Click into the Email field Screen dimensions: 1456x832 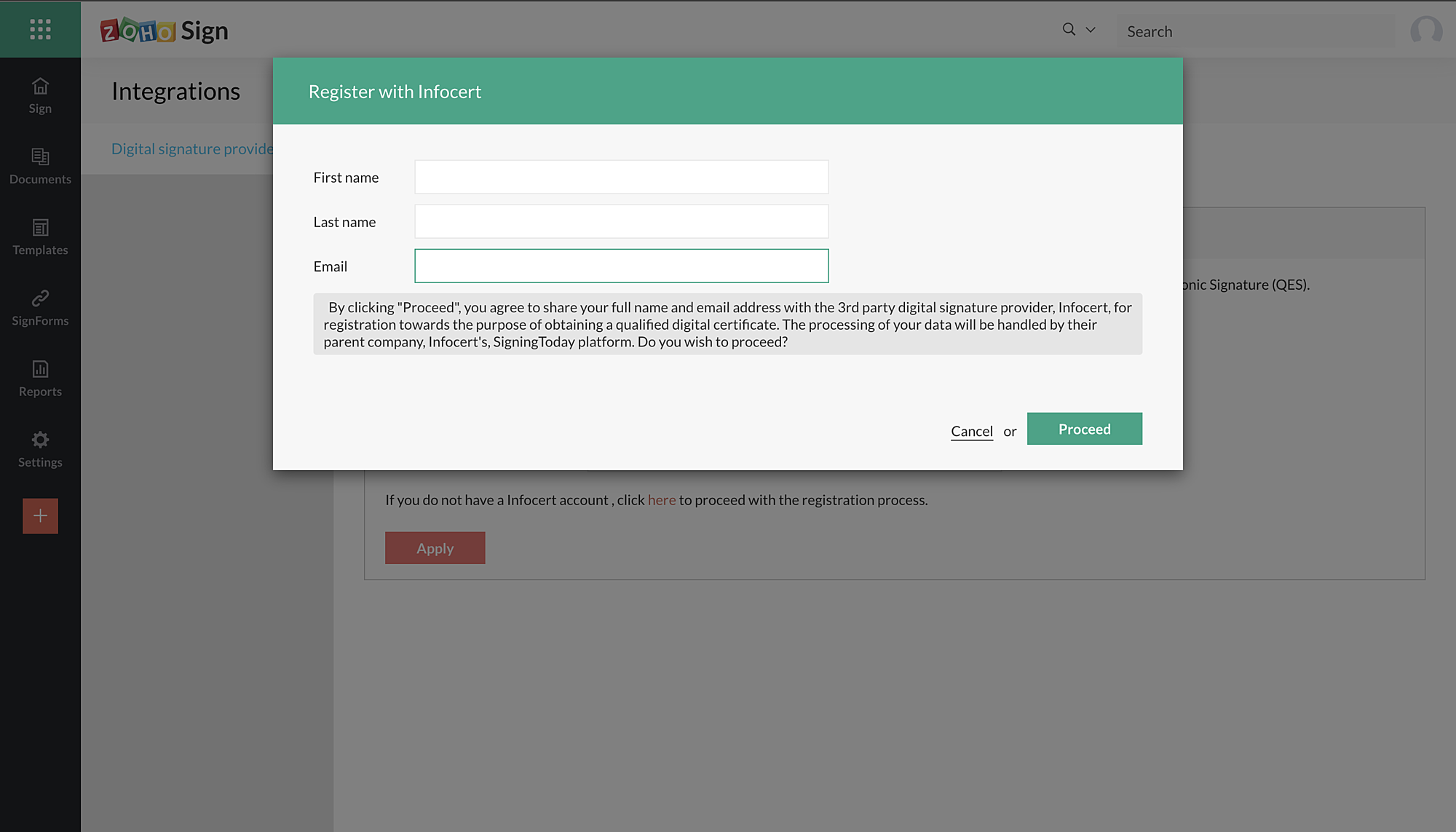click(x=621, y=266)
